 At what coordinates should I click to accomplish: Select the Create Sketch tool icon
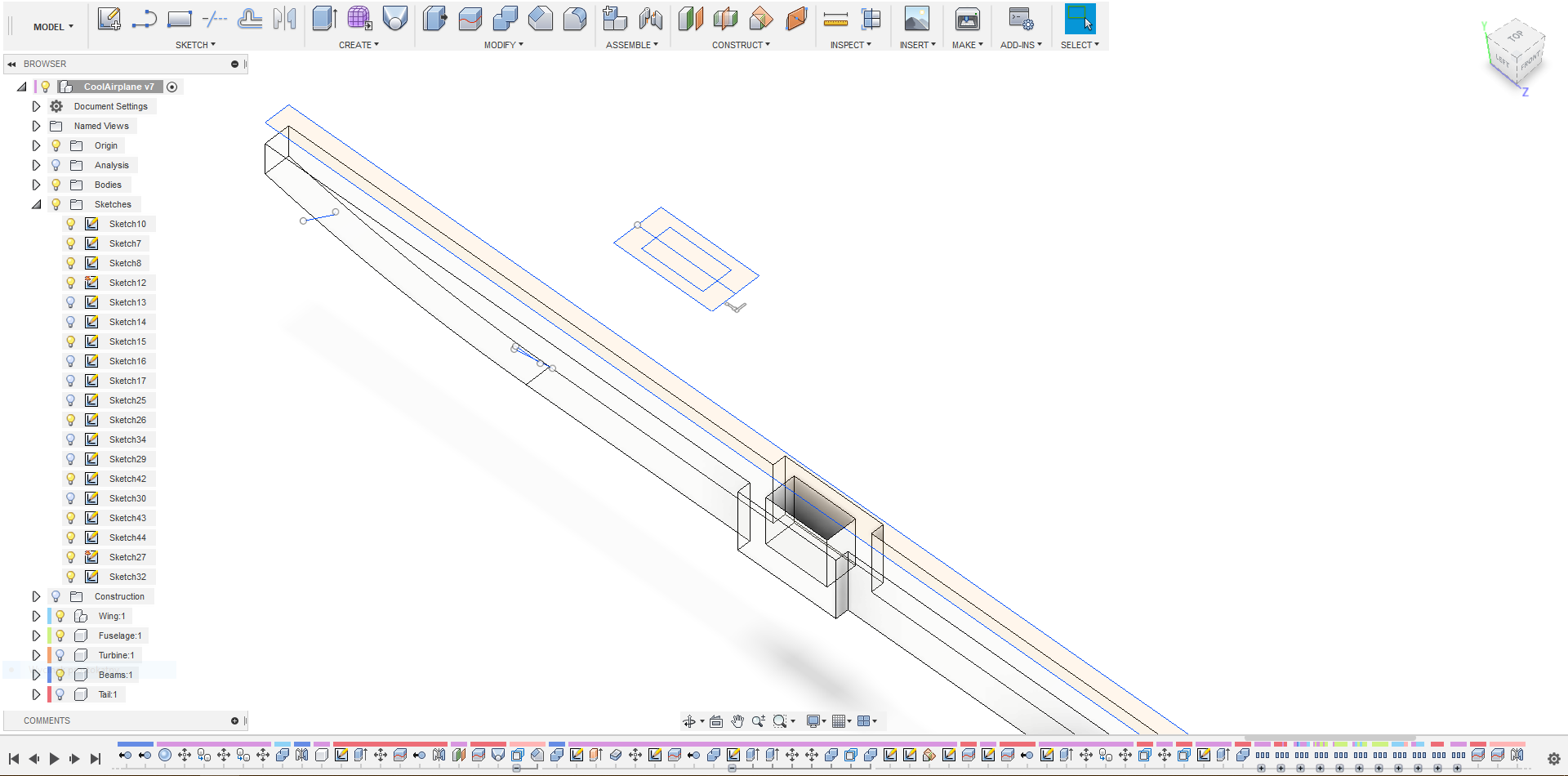109,19
